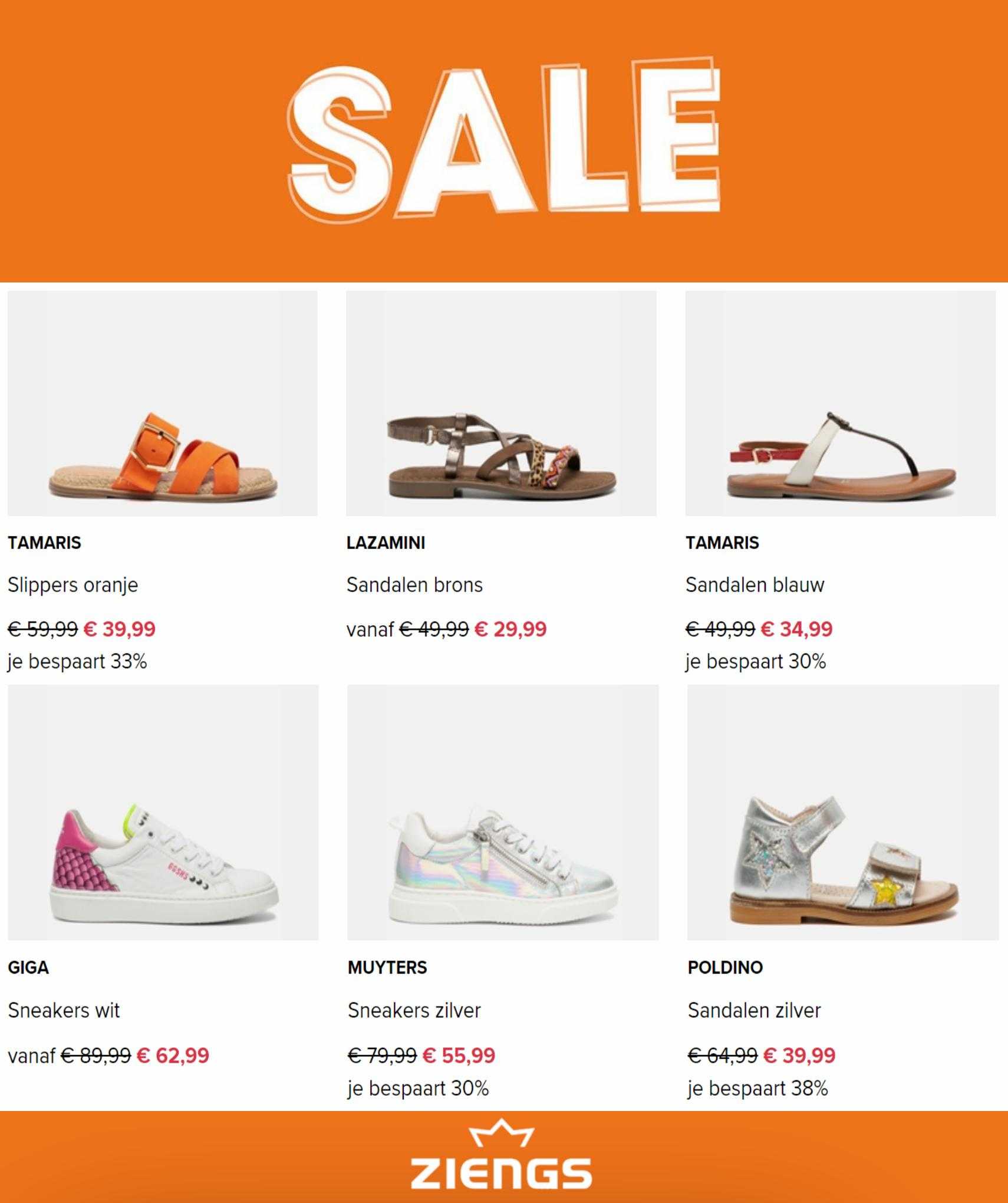Click the Ziengs crown logo
Image resolution: width=1008 pixels, height=1203 pixels.
tap(501, 1132)
